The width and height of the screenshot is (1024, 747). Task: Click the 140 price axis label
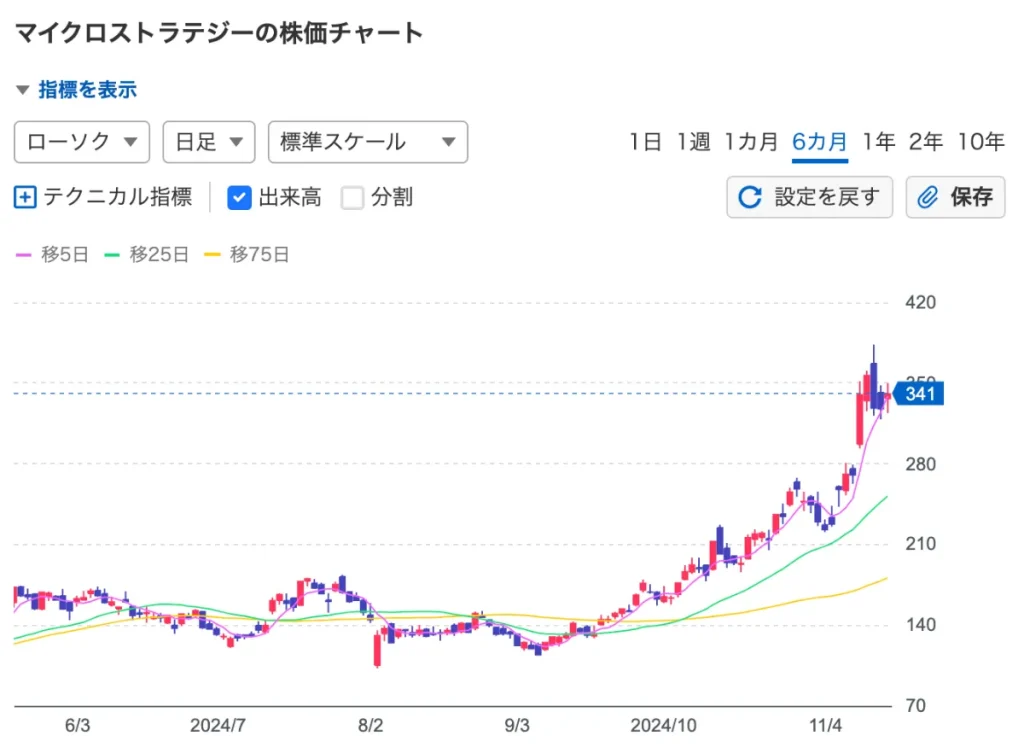tap(920, 625)
